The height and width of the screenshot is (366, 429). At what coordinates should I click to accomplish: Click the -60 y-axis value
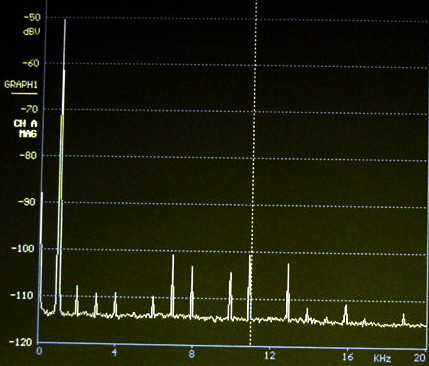tap(30, 63)
